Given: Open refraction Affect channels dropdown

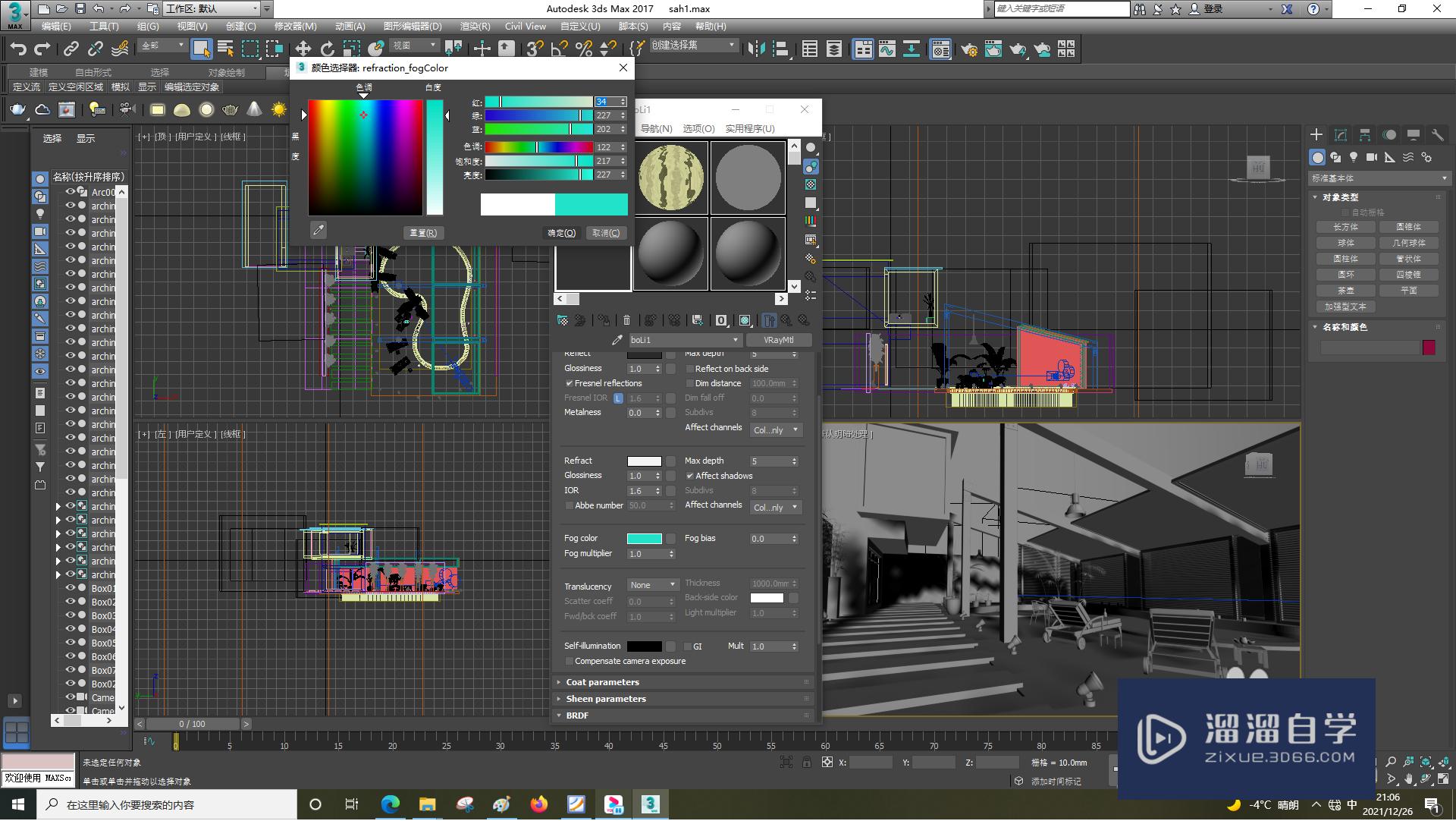Looking at the screenshot, I should [x=775, y=508].
